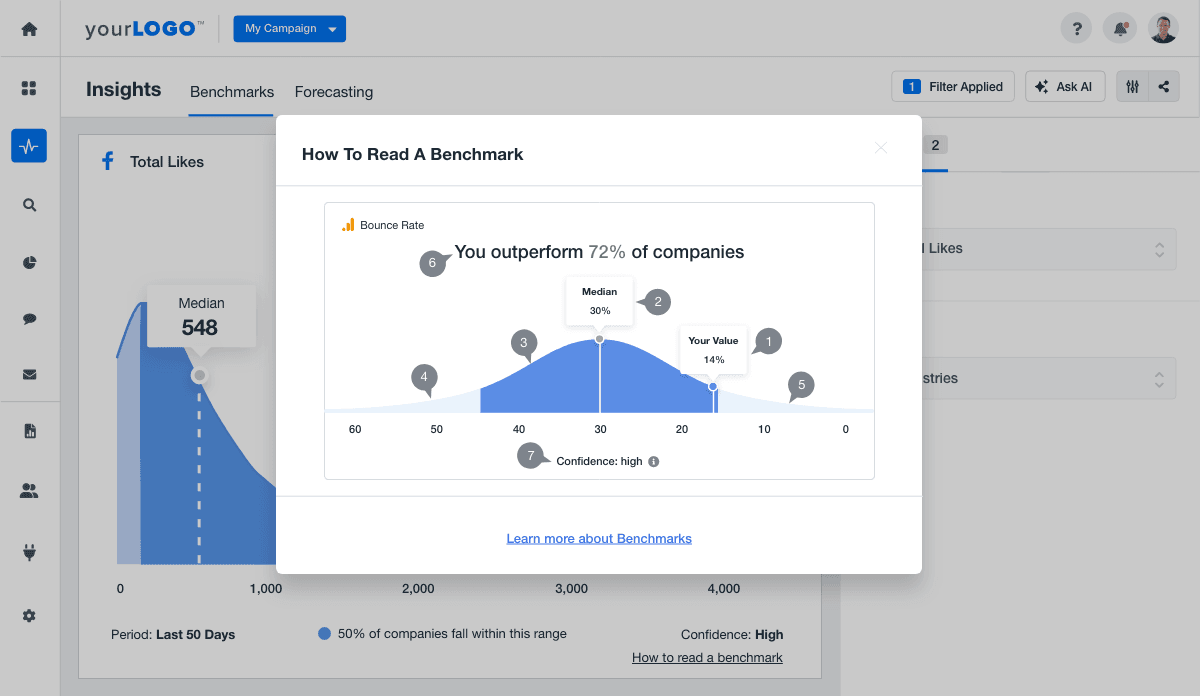Screen dimensions: 1200x696
Task: Click the notifications bell icon
Action: point(1120,29)
